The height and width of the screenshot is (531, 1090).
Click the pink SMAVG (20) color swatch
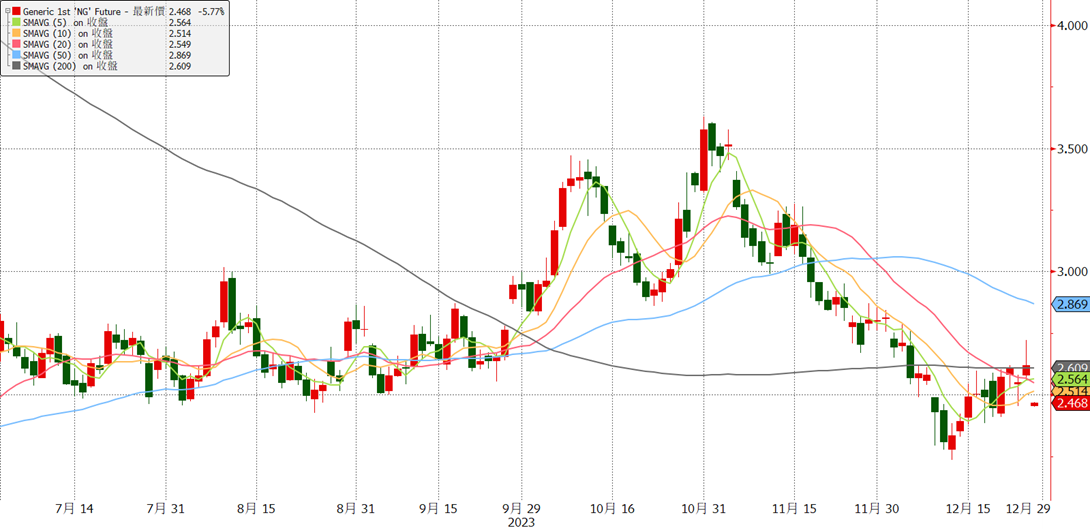tap(16, 44)
